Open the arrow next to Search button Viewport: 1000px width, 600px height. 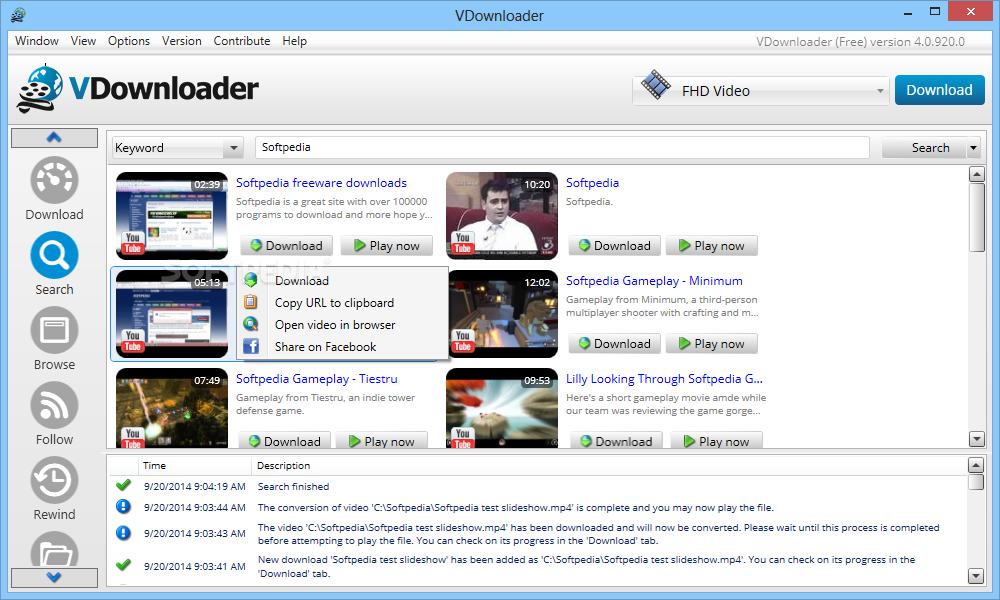(973, 148)
